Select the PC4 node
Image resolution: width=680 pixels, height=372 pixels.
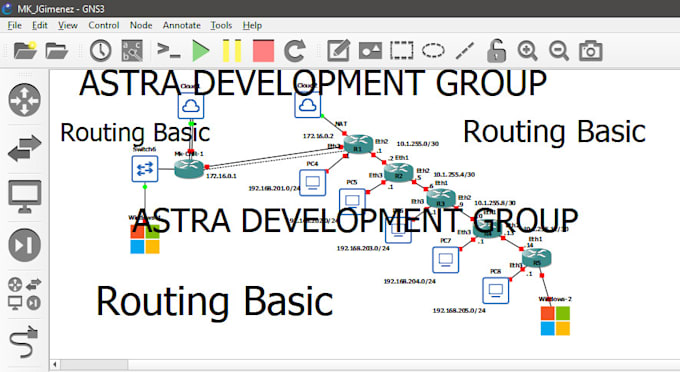(313, 183)
